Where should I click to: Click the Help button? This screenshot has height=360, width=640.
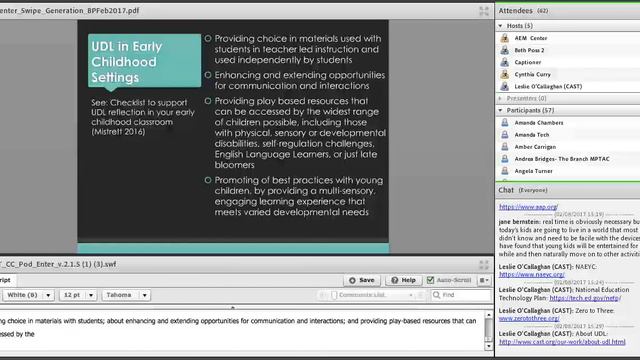pos(404,280)
